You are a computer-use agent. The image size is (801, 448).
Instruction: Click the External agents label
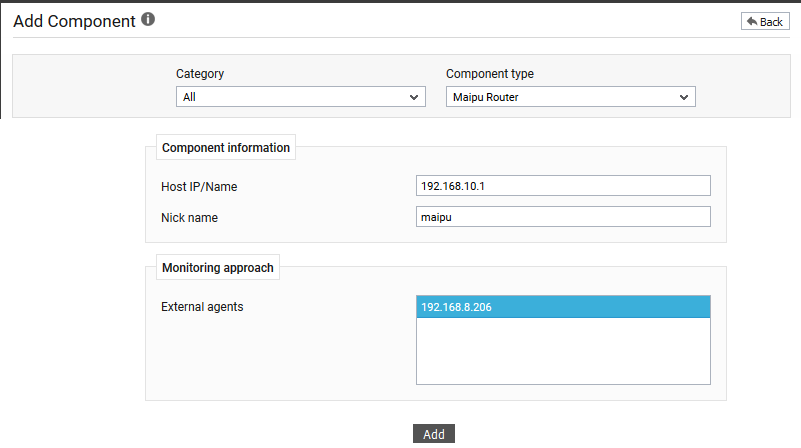point(202,306)
